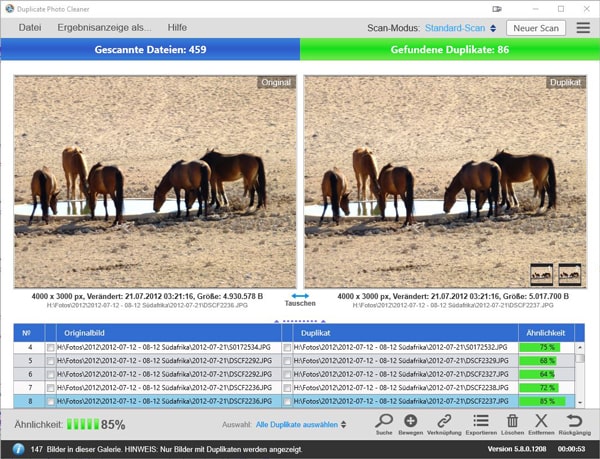Open the Datei menu
Image resolution: width=600 pixels, height=459 pixels.
[x=30, y=28]
